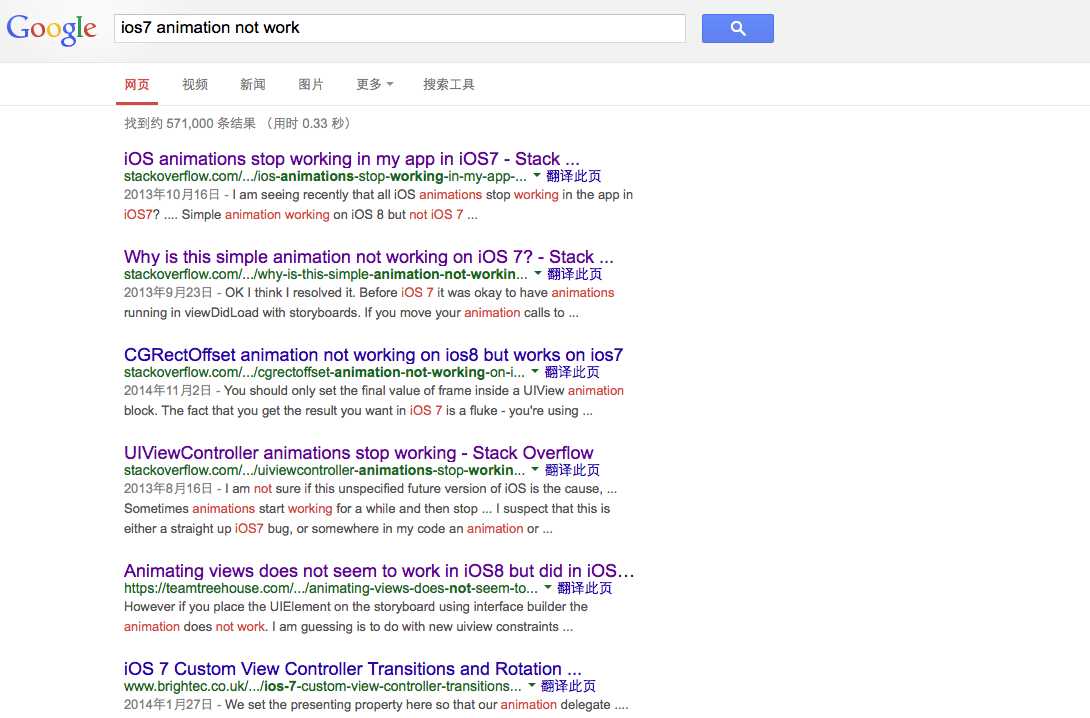Screen dimensions: 1090x718
Task: Click 翻译此页 for ios-animations-stop-working result
Action: coord(574,177)
